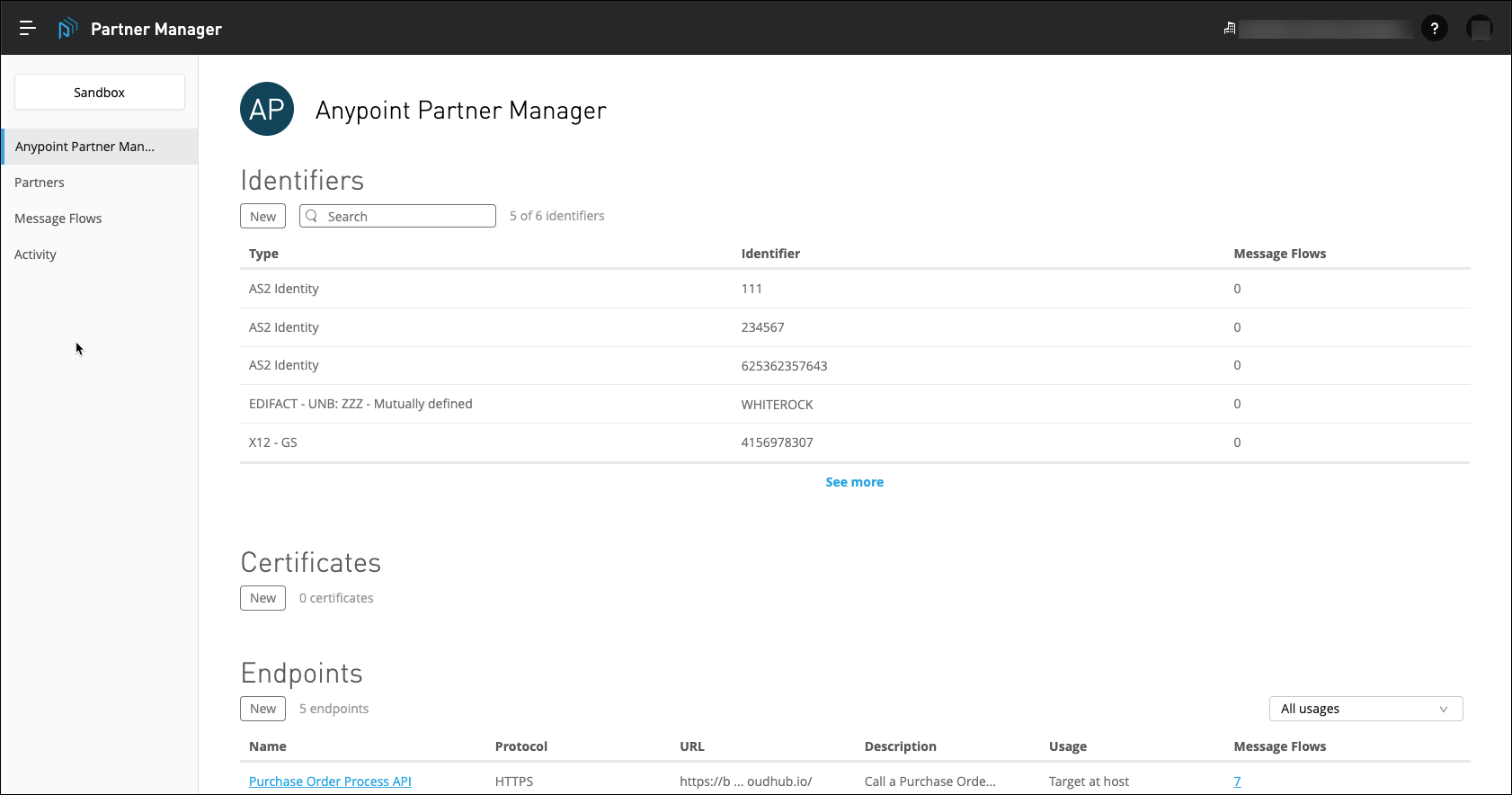Select Anypoint Partner Manager sidebar item
This screenshot has width=1512, height=795.
84,147
